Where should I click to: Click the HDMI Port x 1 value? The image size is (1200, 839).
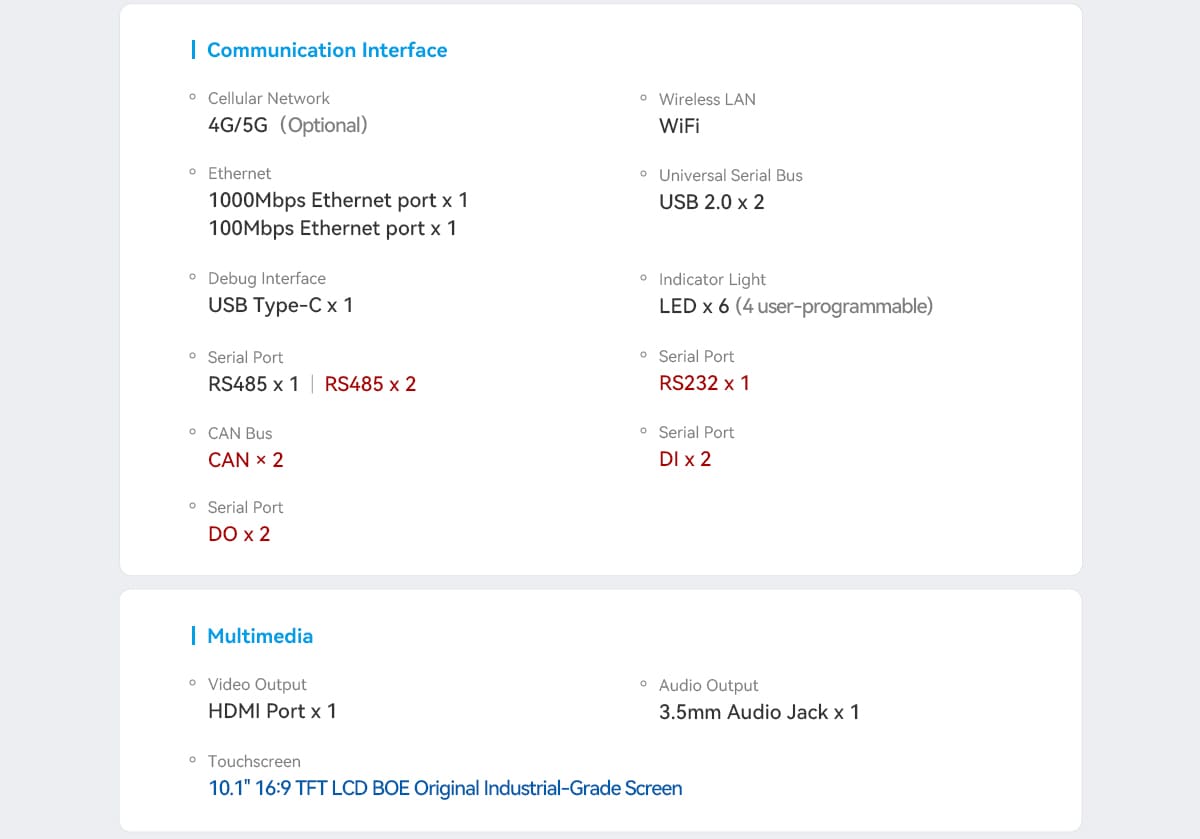(x=272, y=711)
